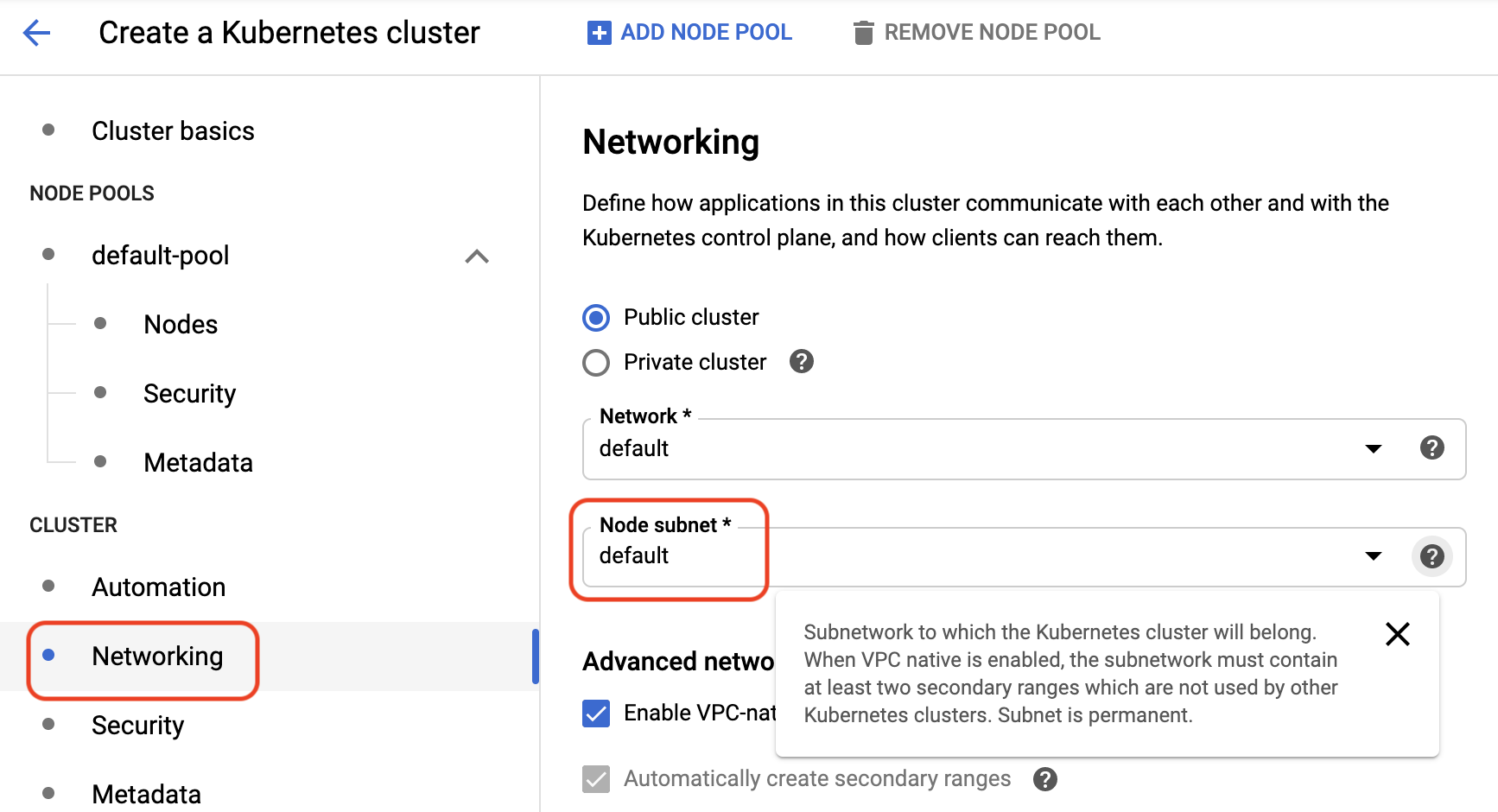The image size is (1498, 812).
Task: Open Security under default-pool
Action: 189,393
